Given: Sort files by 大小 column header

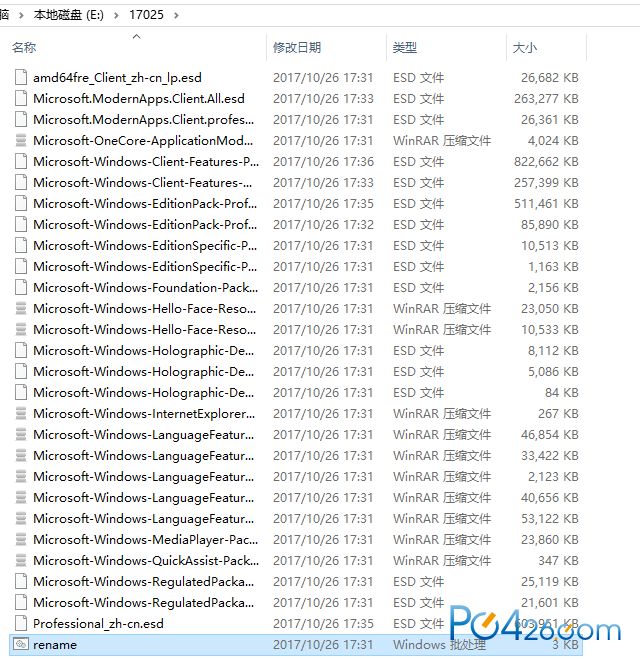Looking at the screenshot, I should (x=524, y=47).
